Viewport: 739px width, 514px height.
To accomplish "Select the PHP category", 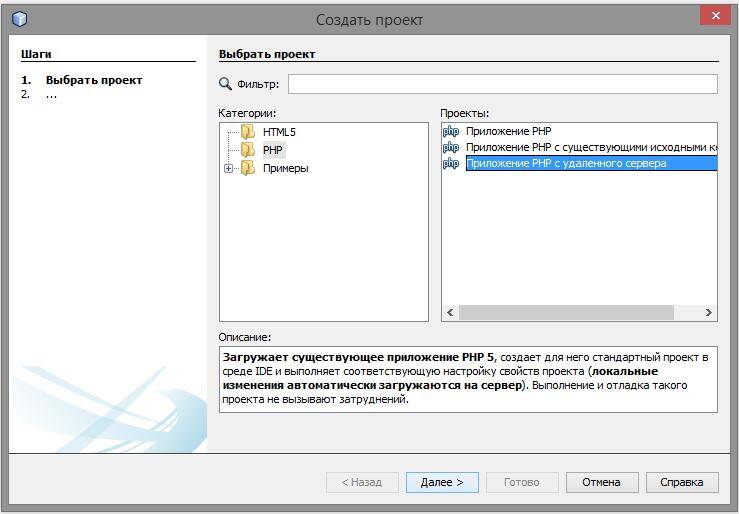I will [x=273, y=150].
